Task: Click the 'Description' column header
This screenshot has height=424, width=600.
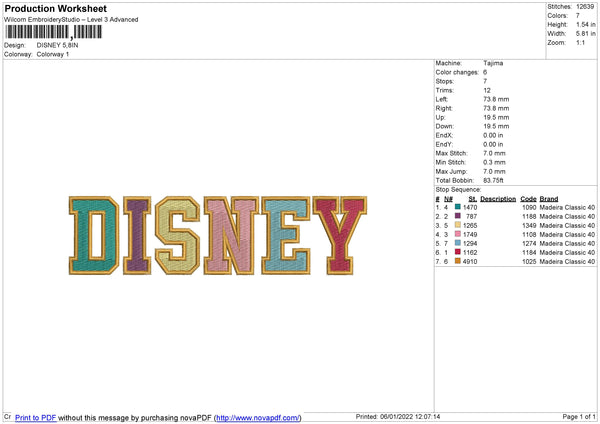Action: (498, 199)
